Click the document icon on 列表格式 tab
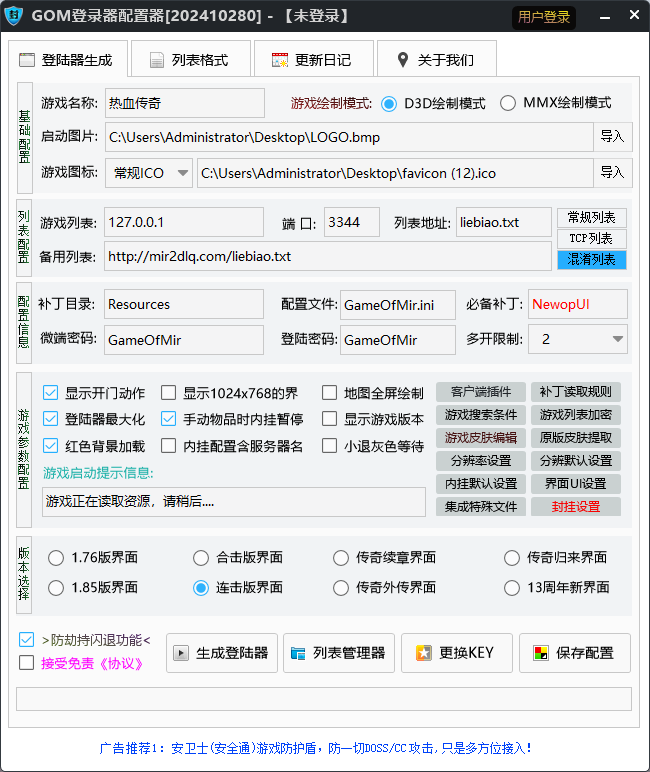Viewport: 650px width, 772px height. pyautogui.click(x=156, y=60)
